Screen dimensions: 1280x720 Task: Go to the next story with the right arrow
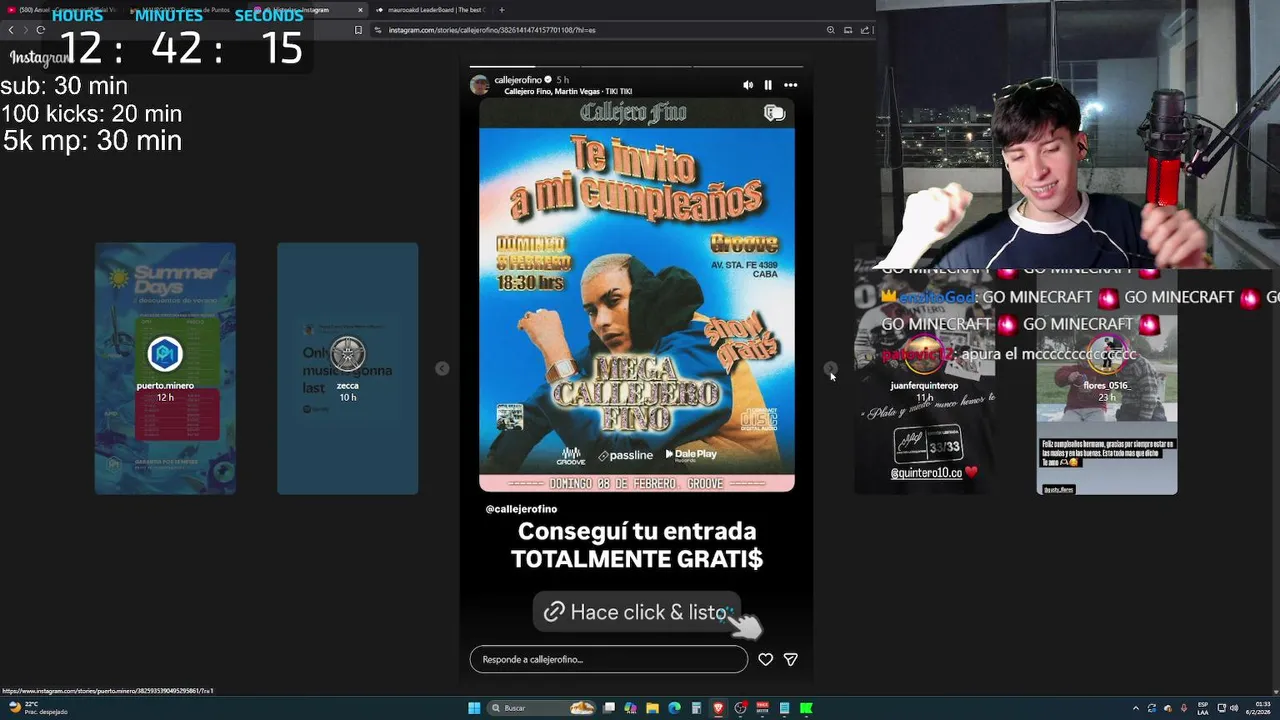pyautogui.click(x=830, y=368)
